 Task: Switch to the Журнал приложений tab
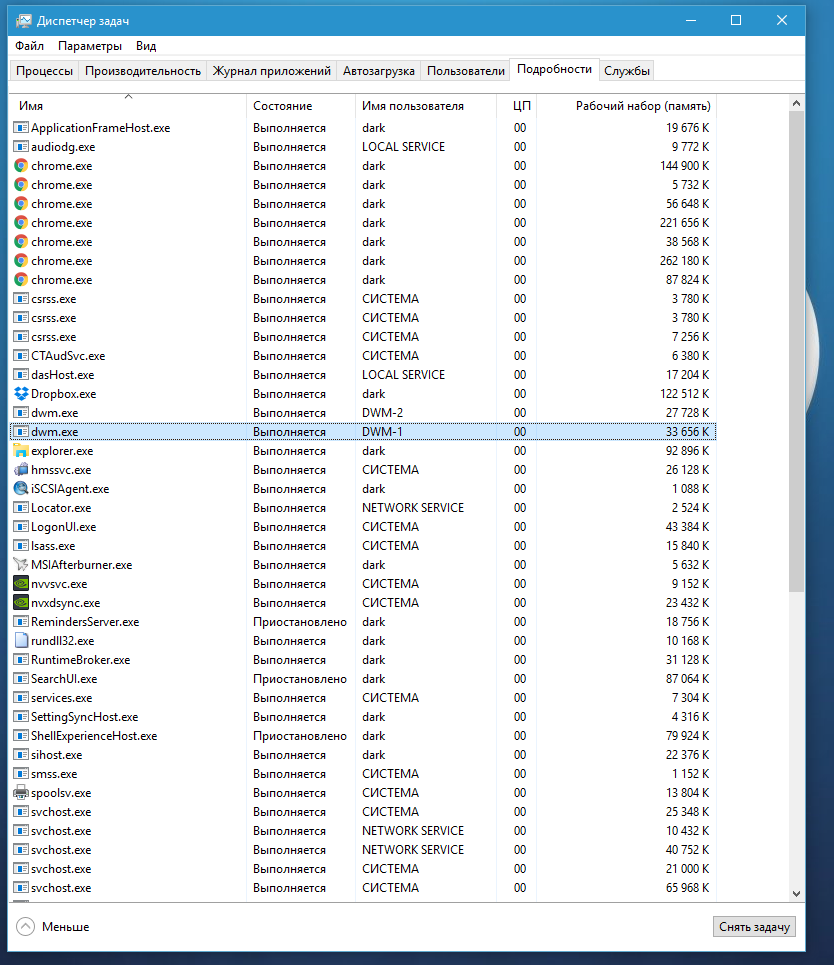[x=271, y=71]
